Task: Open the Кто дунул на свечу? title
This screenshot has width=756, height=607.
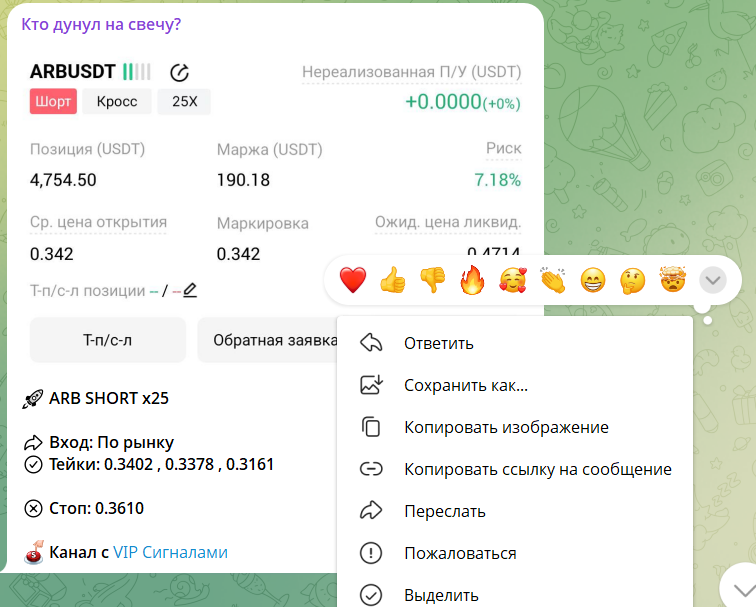Action: tap(101, 24)
